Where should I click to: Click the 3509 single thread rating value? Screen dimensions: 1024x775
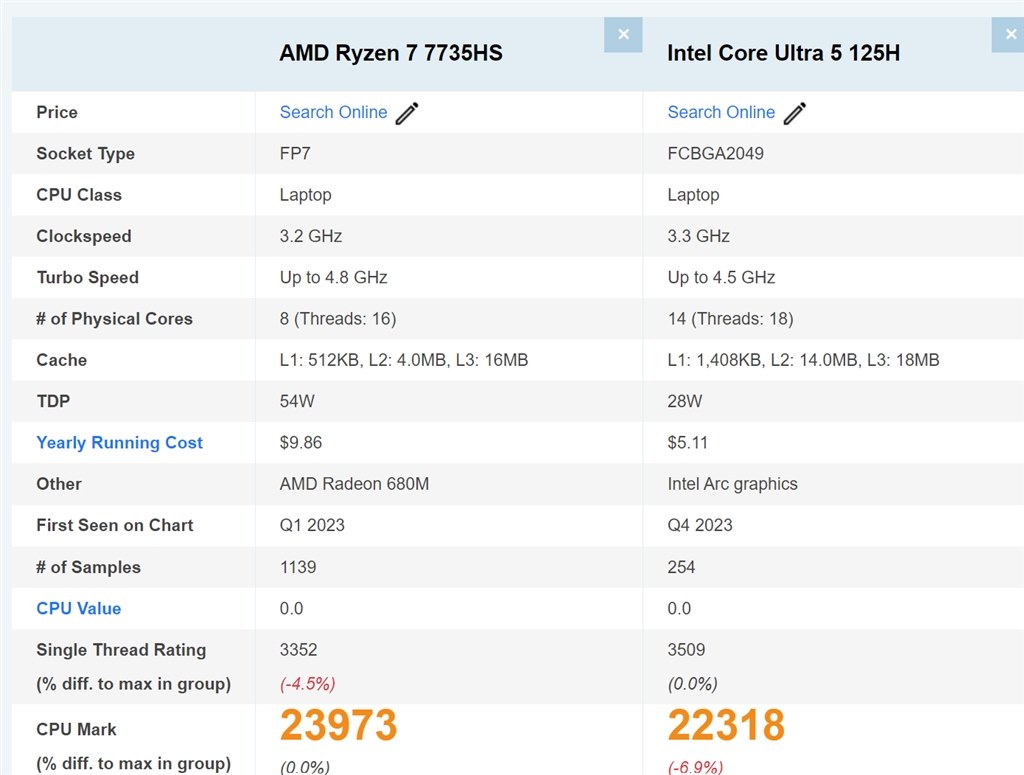pyautogui.click(x=686, y=649)
